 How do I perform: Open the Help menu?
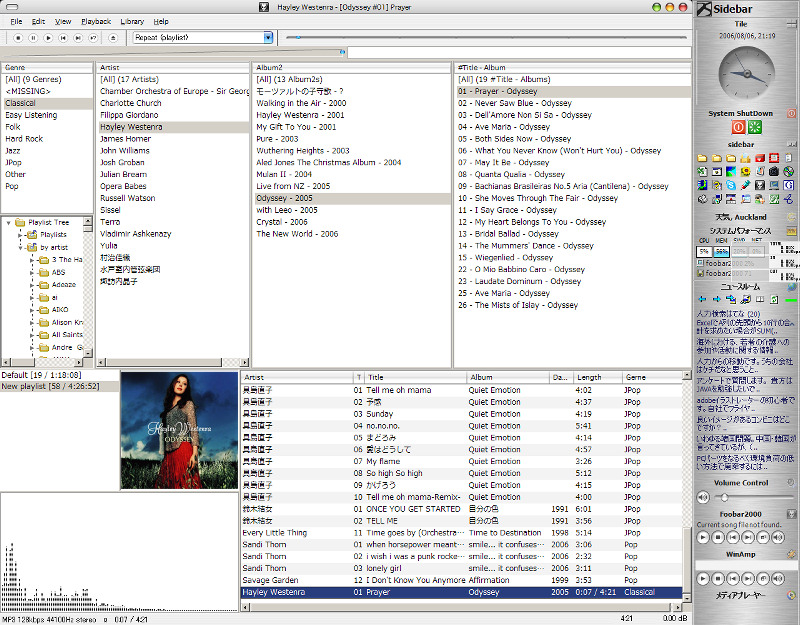[x=161, y=21]
